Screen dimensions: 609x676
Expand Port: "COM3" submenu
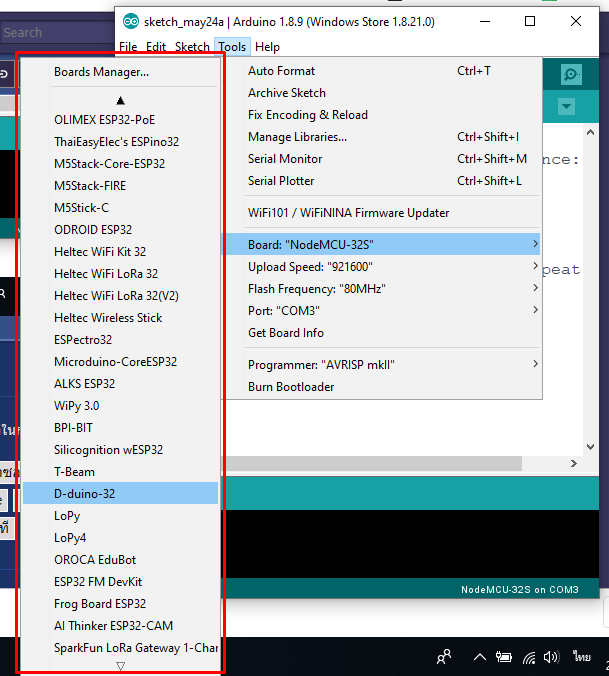(x=383, y=310)
